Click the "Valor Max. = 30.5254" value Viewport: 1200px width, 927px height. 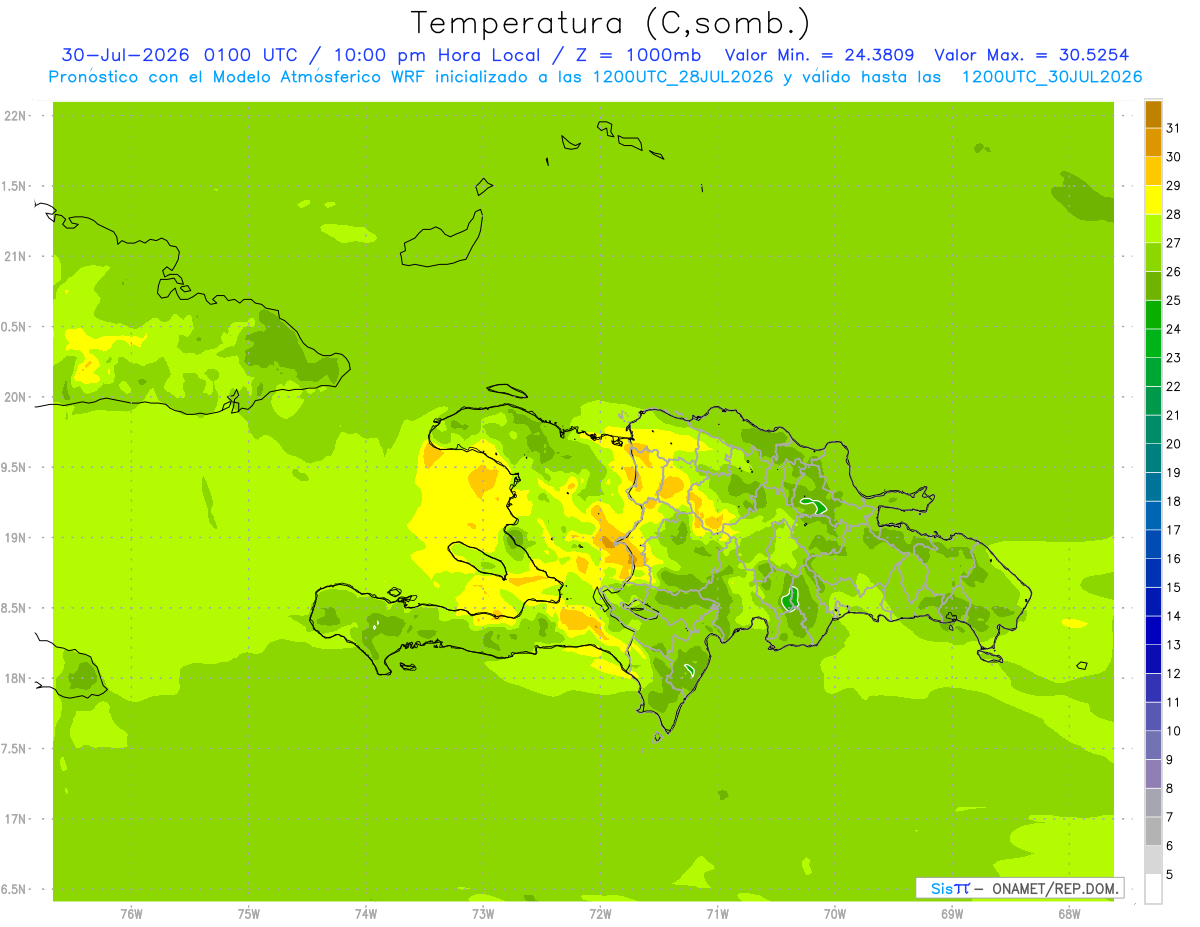tap(1032, 55)
